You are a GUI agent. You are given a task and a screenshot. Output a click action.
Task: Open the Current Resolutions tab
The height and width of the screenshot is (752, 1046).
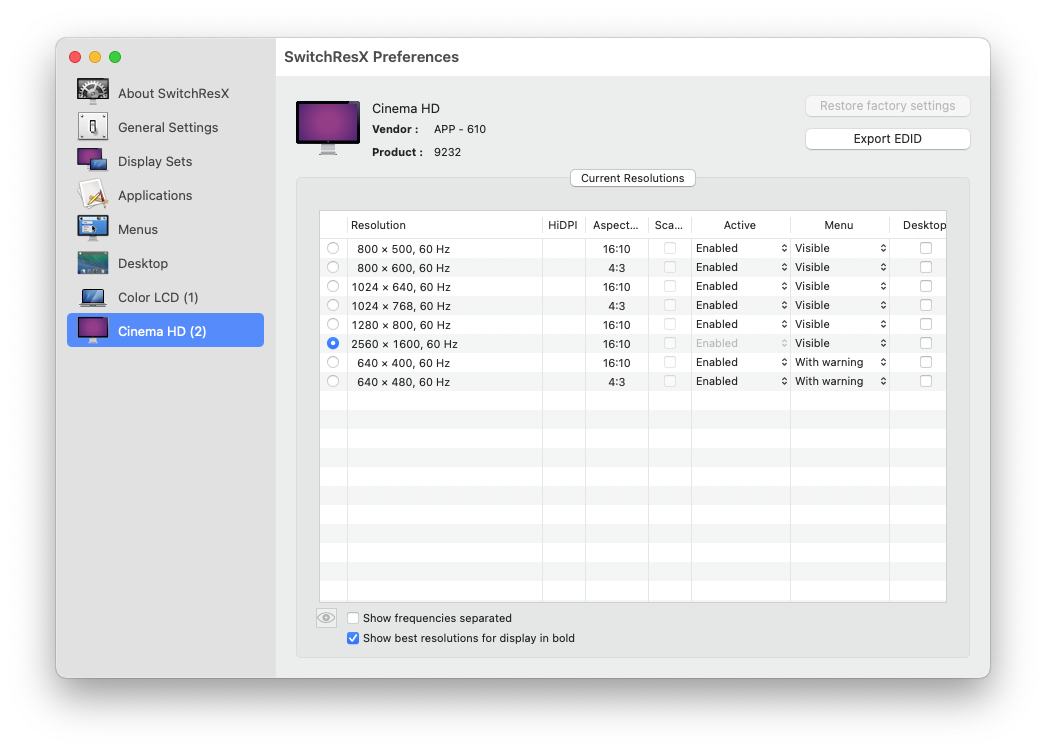[x=632, y=178]
